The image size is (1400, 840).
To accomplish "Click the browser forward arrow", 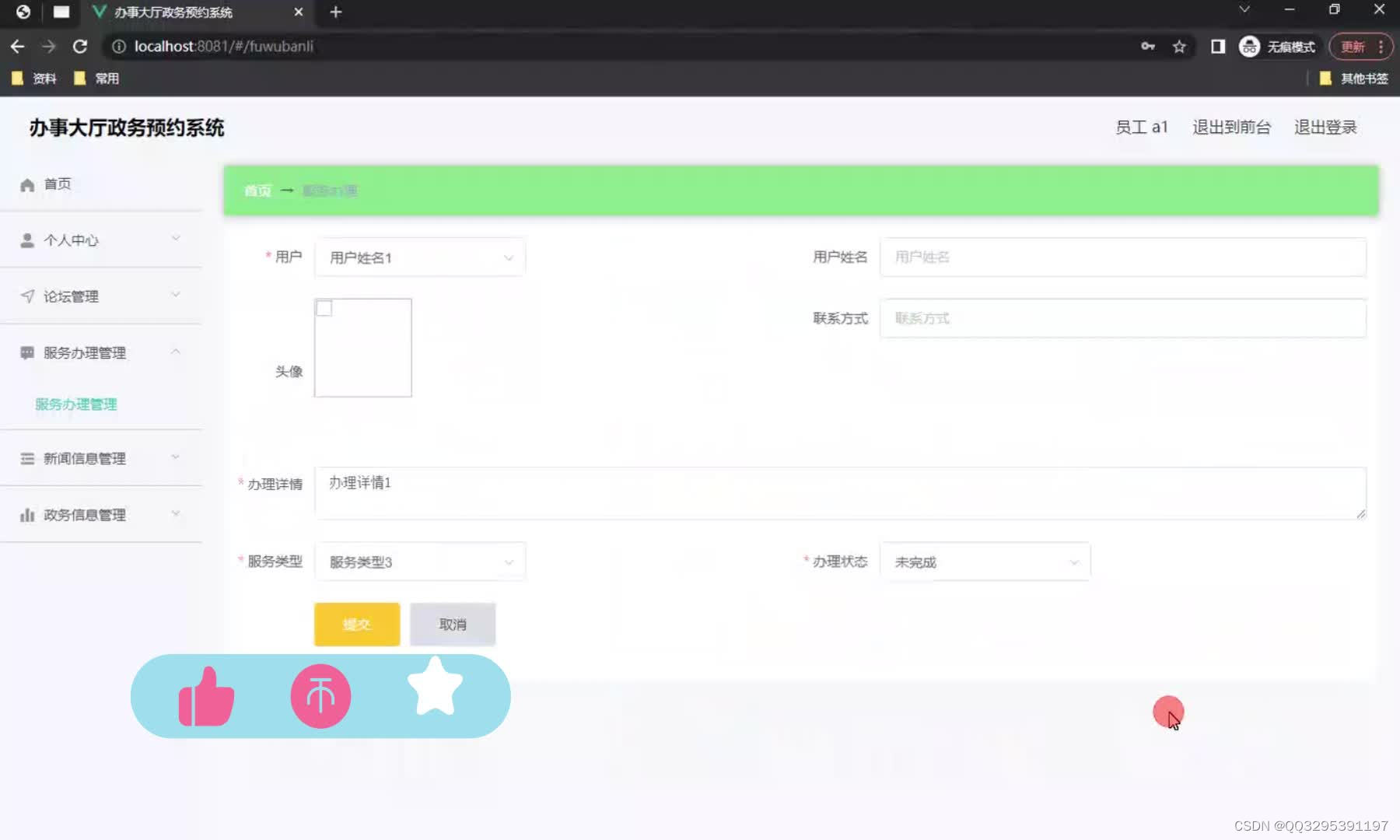I will (x=48, y=47).
